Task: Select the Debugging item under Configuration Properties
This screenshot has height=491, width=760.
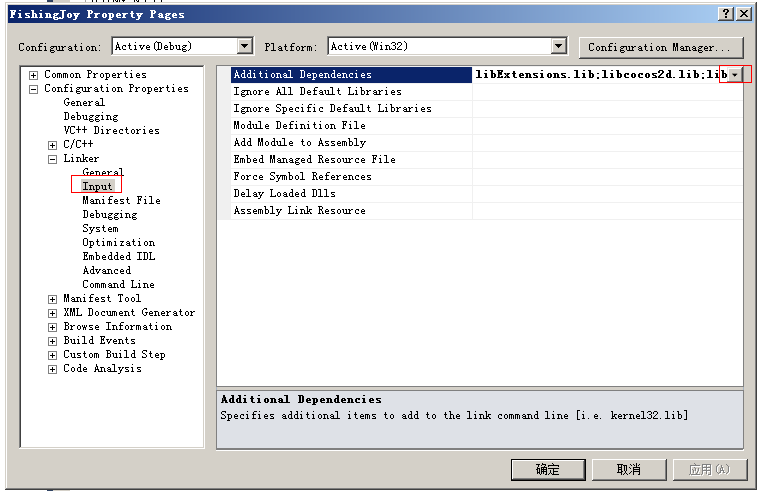Action: [91, 116]
